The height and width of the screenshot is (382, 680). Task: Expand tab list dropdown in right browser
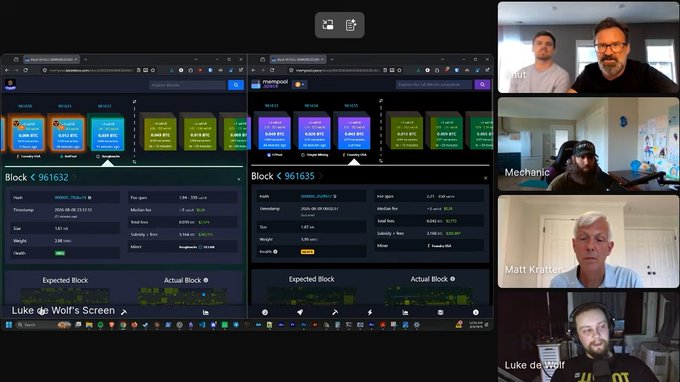coord(442,59)
